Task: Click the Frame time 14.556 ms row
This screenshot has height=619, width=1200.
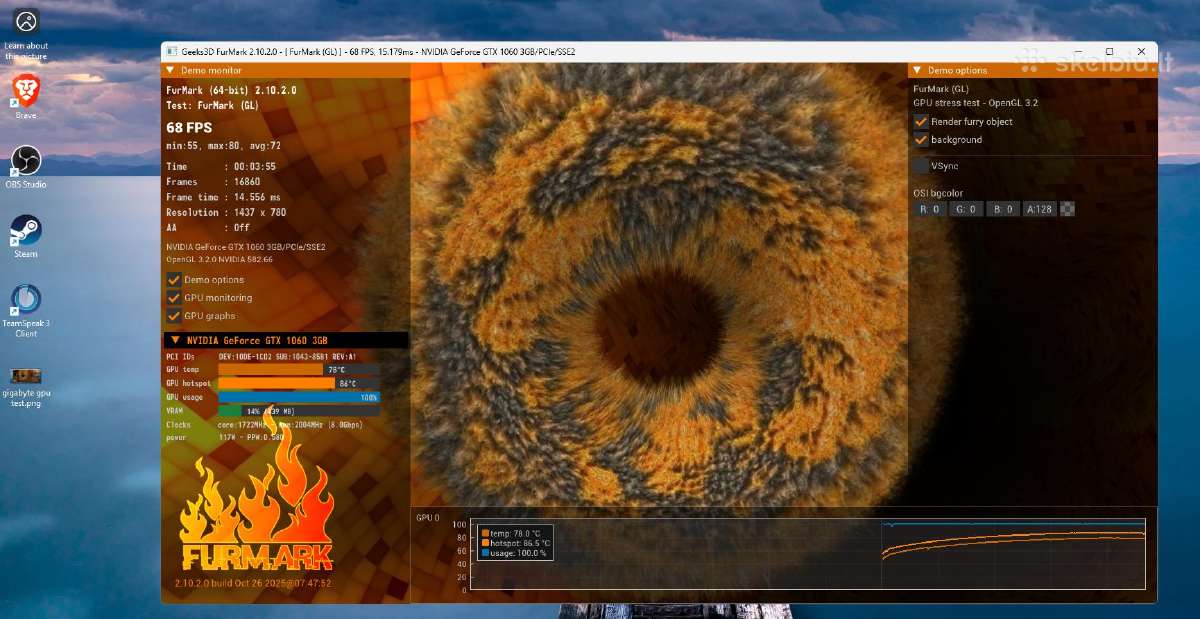Action: coord(224,197)
